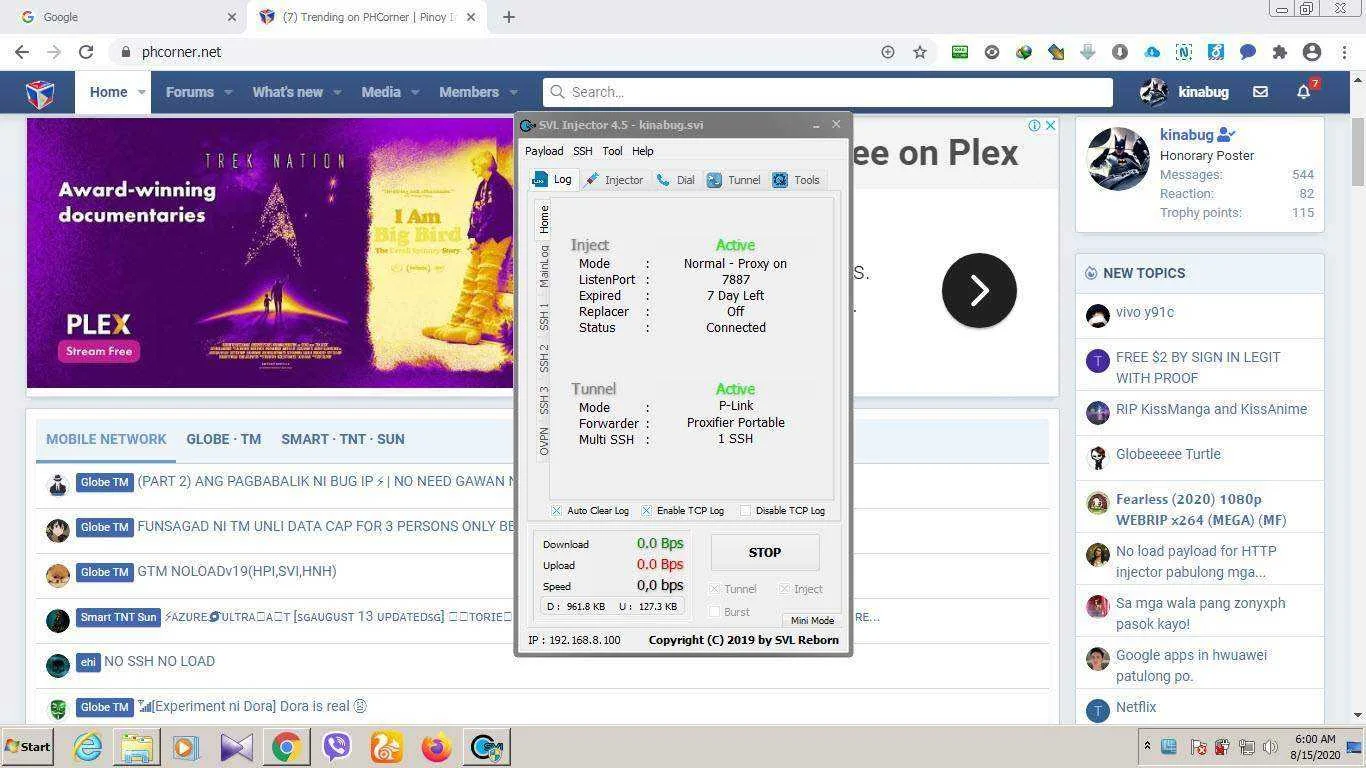Open the Chrome extensions puzzle icon

coord(1280,52)
